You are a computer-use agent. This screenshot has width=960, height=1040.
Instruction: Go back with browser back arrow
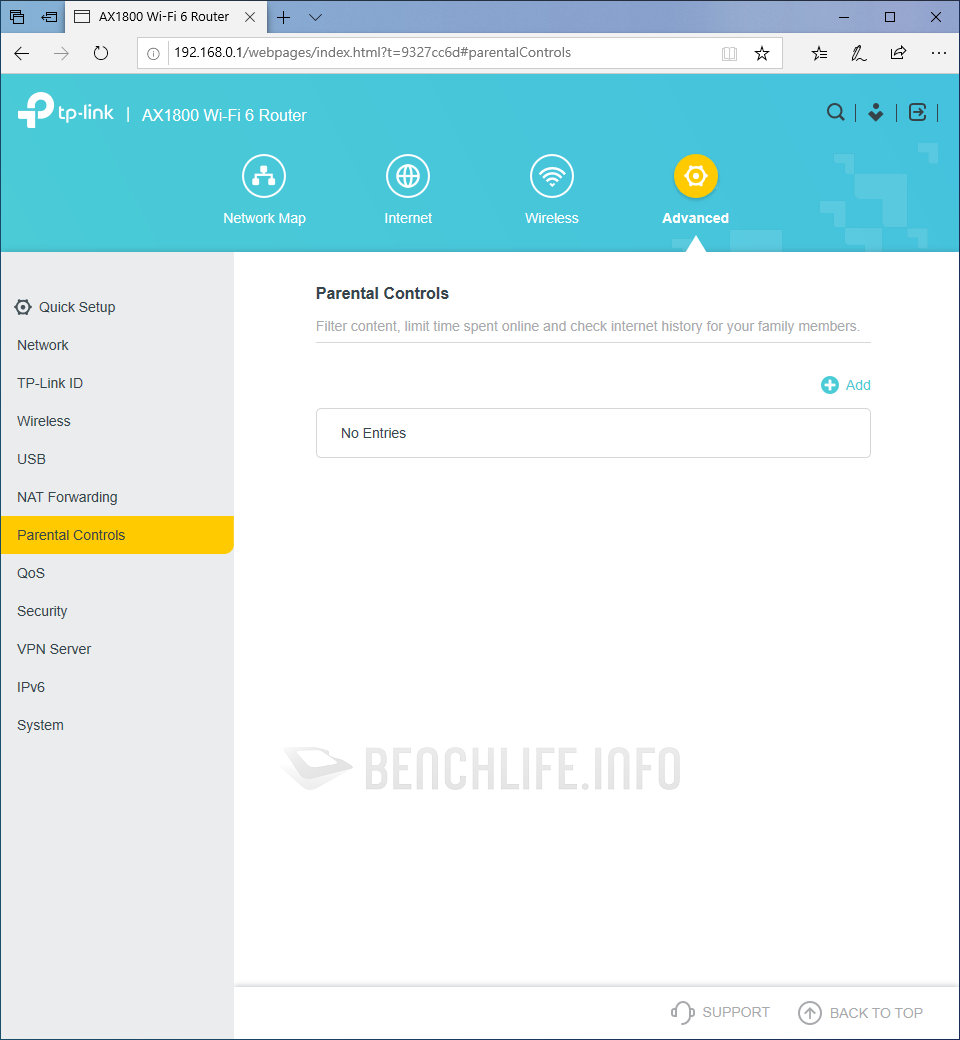pos(22,53)
